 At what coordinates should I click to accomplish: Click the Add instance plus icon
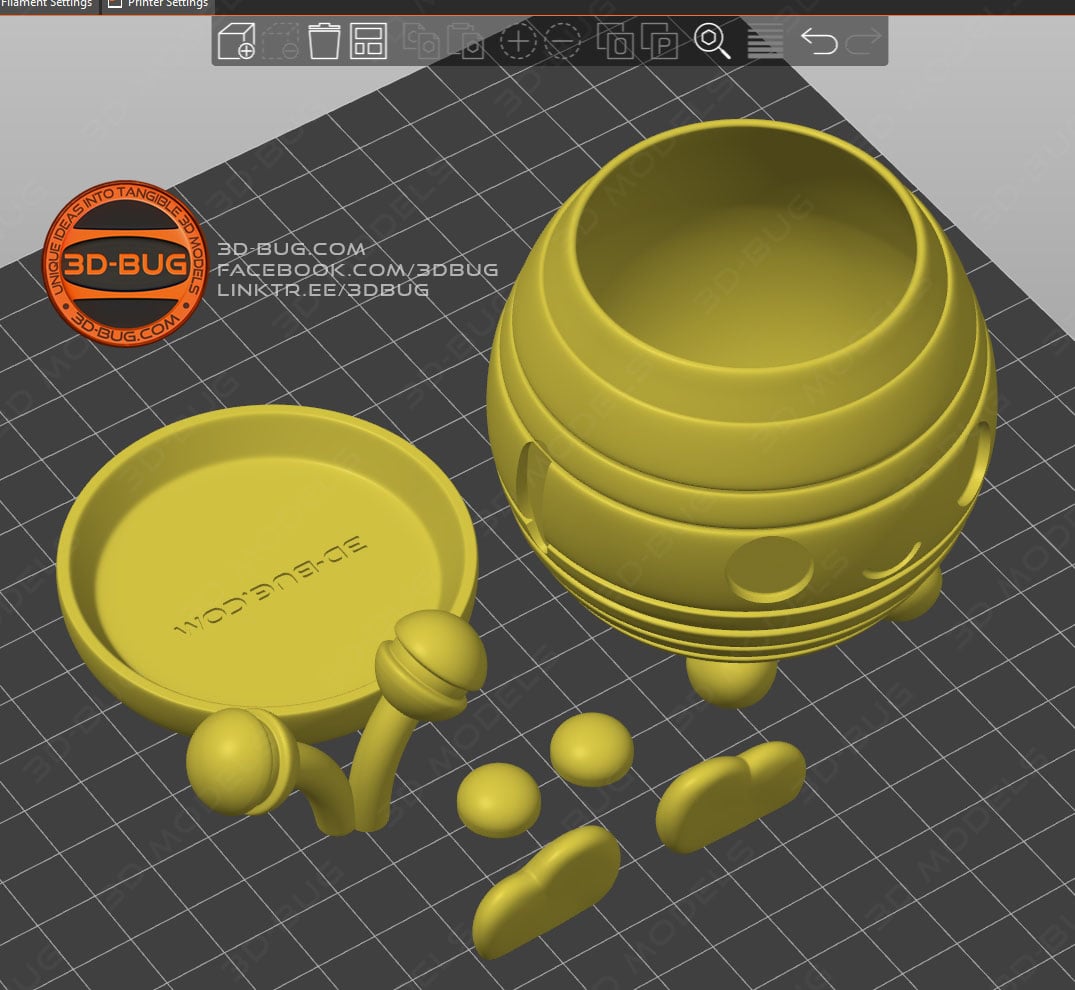click(x=518, y=42)
